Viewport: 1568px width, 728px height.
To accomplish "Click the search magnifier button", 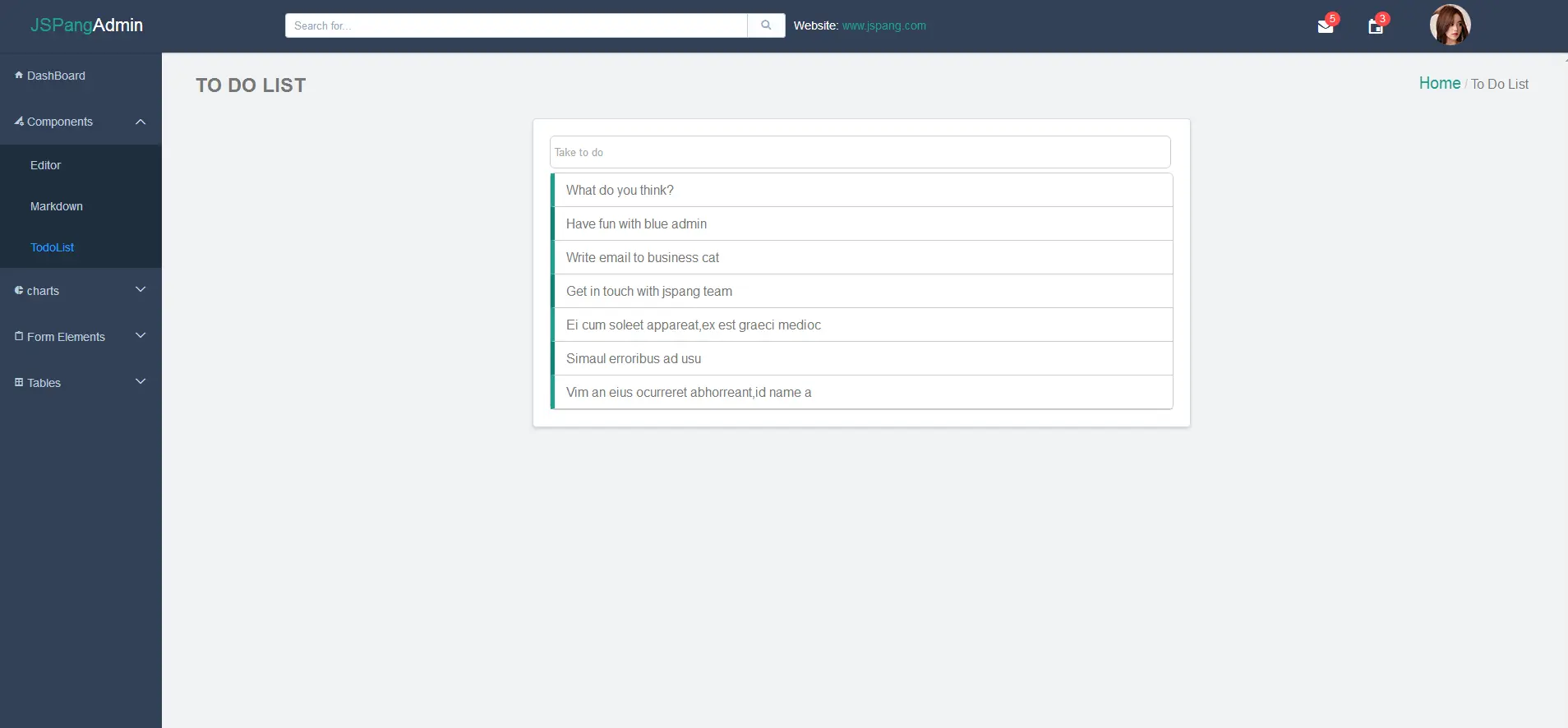I will (766, 25).
